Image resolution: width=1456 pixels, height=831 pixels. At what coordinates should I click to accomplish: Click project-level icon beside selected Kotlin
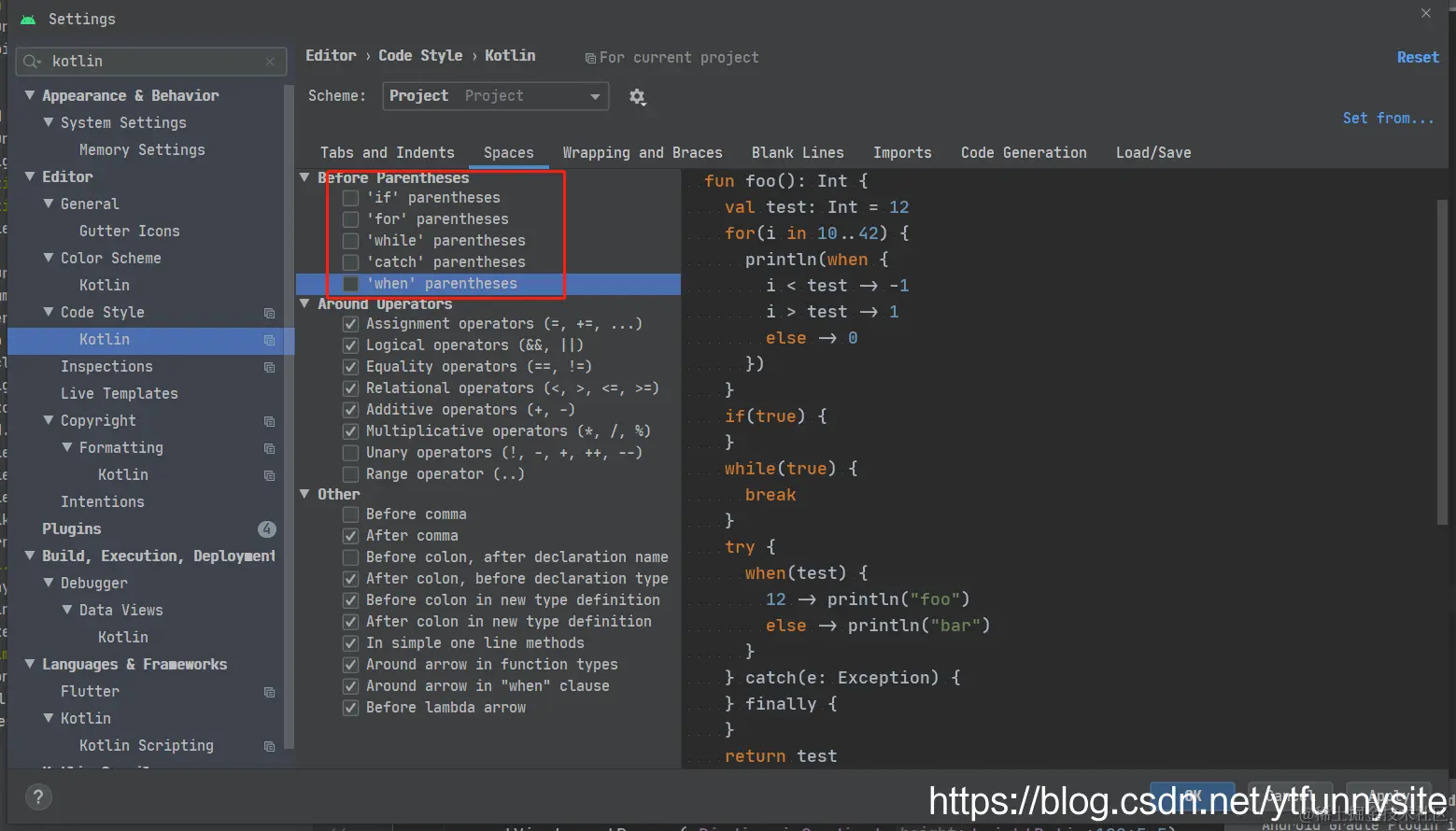[x=269, y=340]
